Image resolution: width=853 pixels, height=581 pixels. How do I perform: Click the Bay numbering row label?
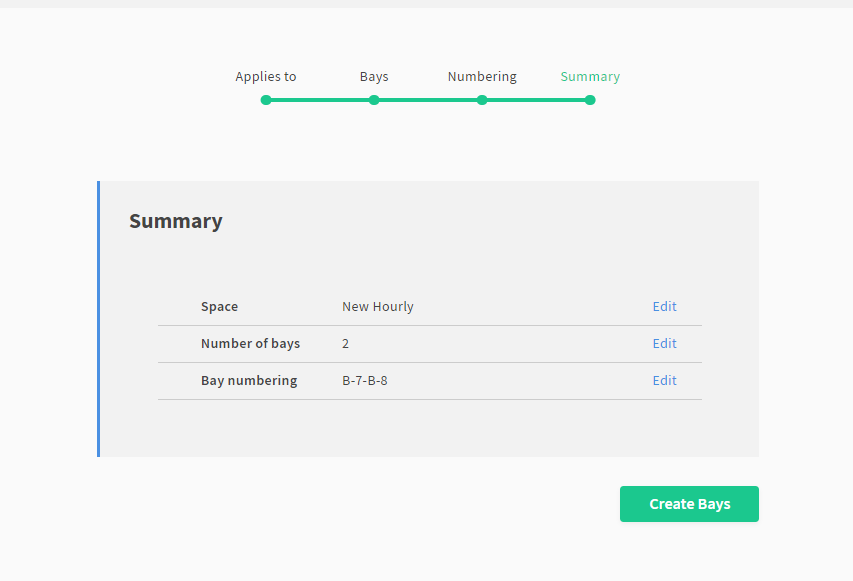[249, 381]
